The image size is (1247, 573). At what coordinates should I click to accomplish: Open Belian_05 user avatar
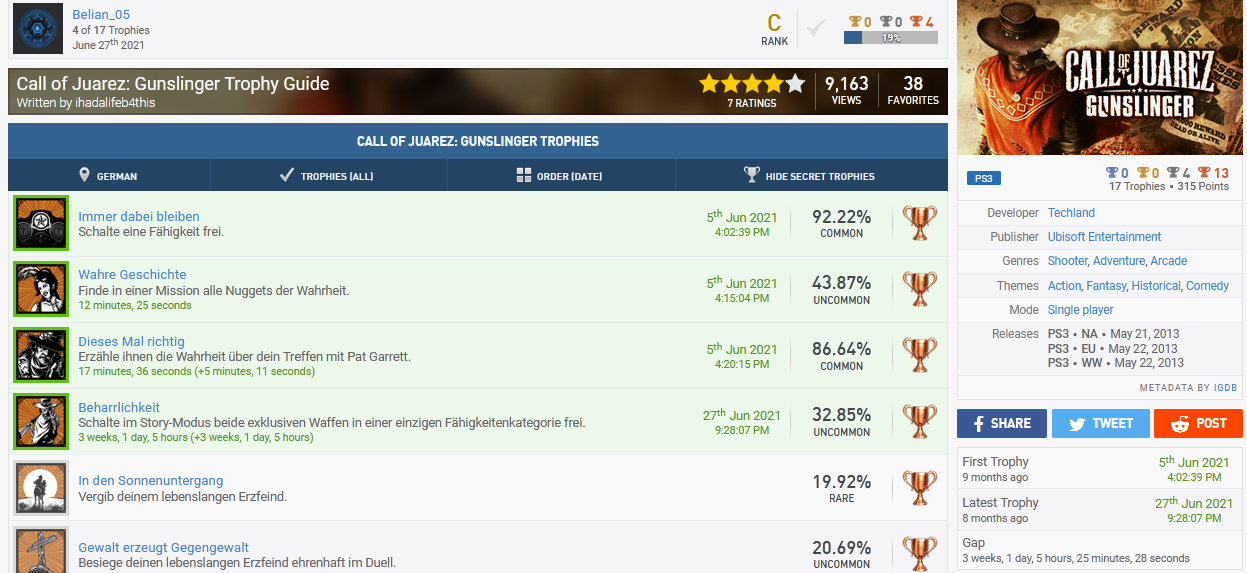(38, 28)
